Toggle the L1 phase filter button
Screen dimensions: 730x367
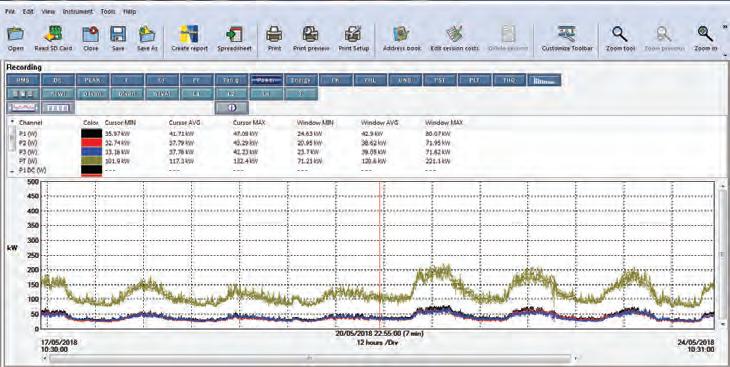pos(196,94)
